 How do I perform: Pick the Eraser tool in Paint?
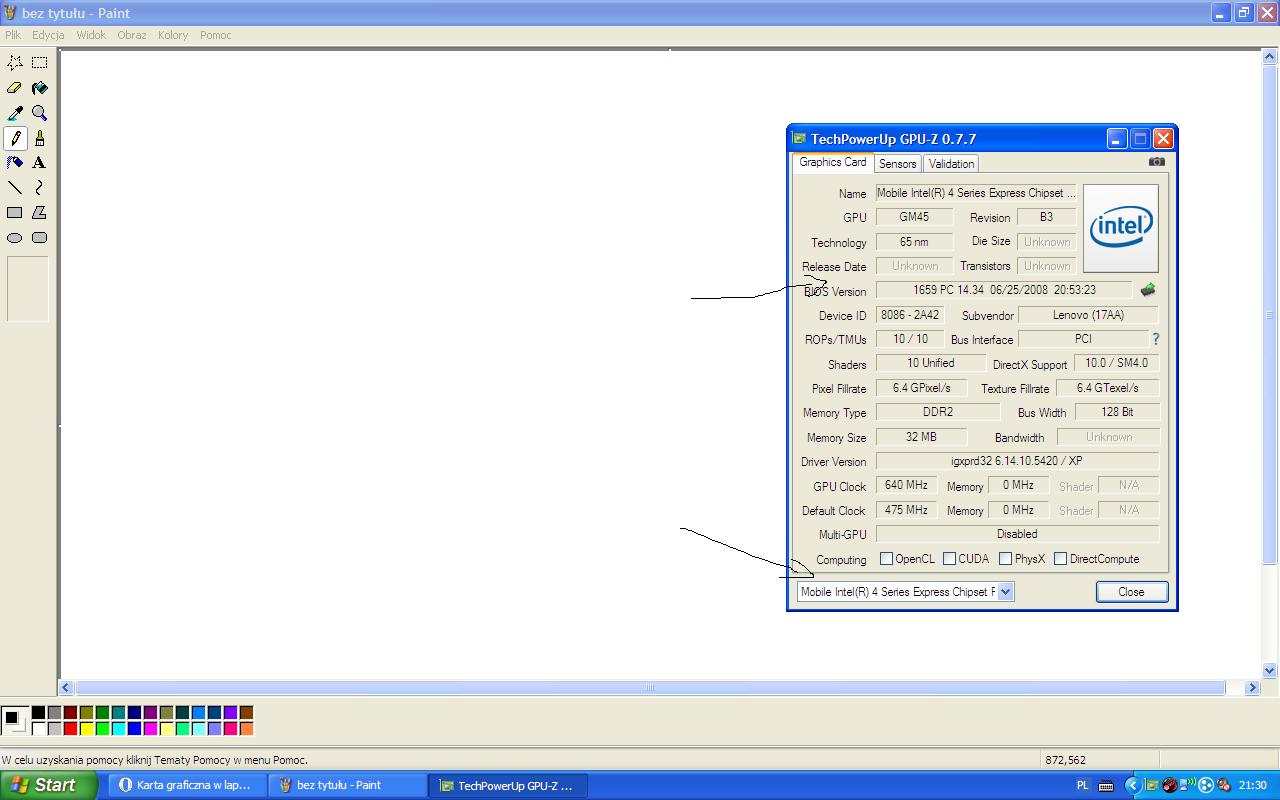pyautogui.click(x=15, y=88)
